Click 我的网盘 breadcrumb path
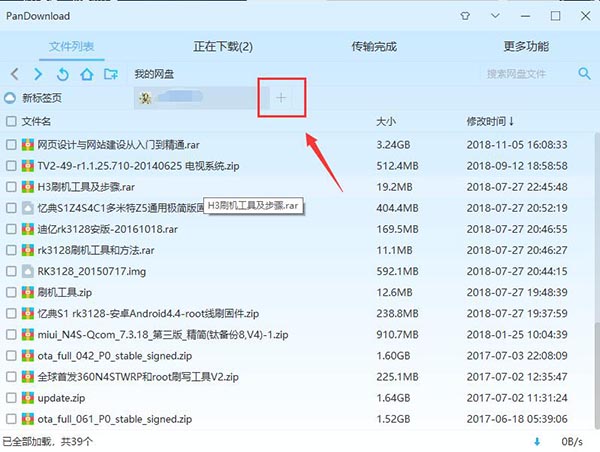Screen dimensions: 600x452 click(154, 74)
